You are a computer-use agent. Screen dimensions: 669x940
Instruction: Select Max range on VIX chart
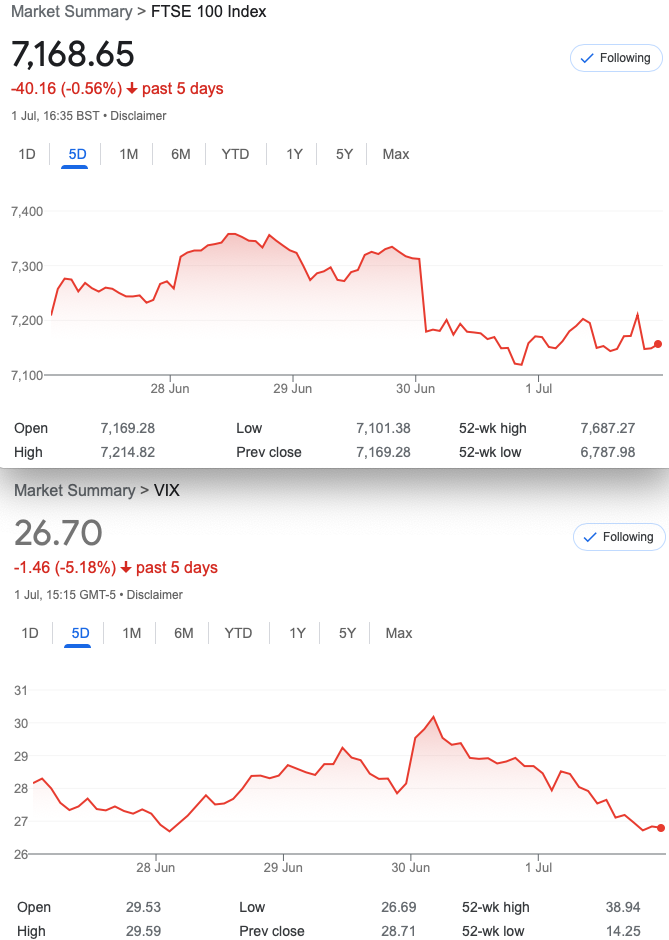coord(399,634)
